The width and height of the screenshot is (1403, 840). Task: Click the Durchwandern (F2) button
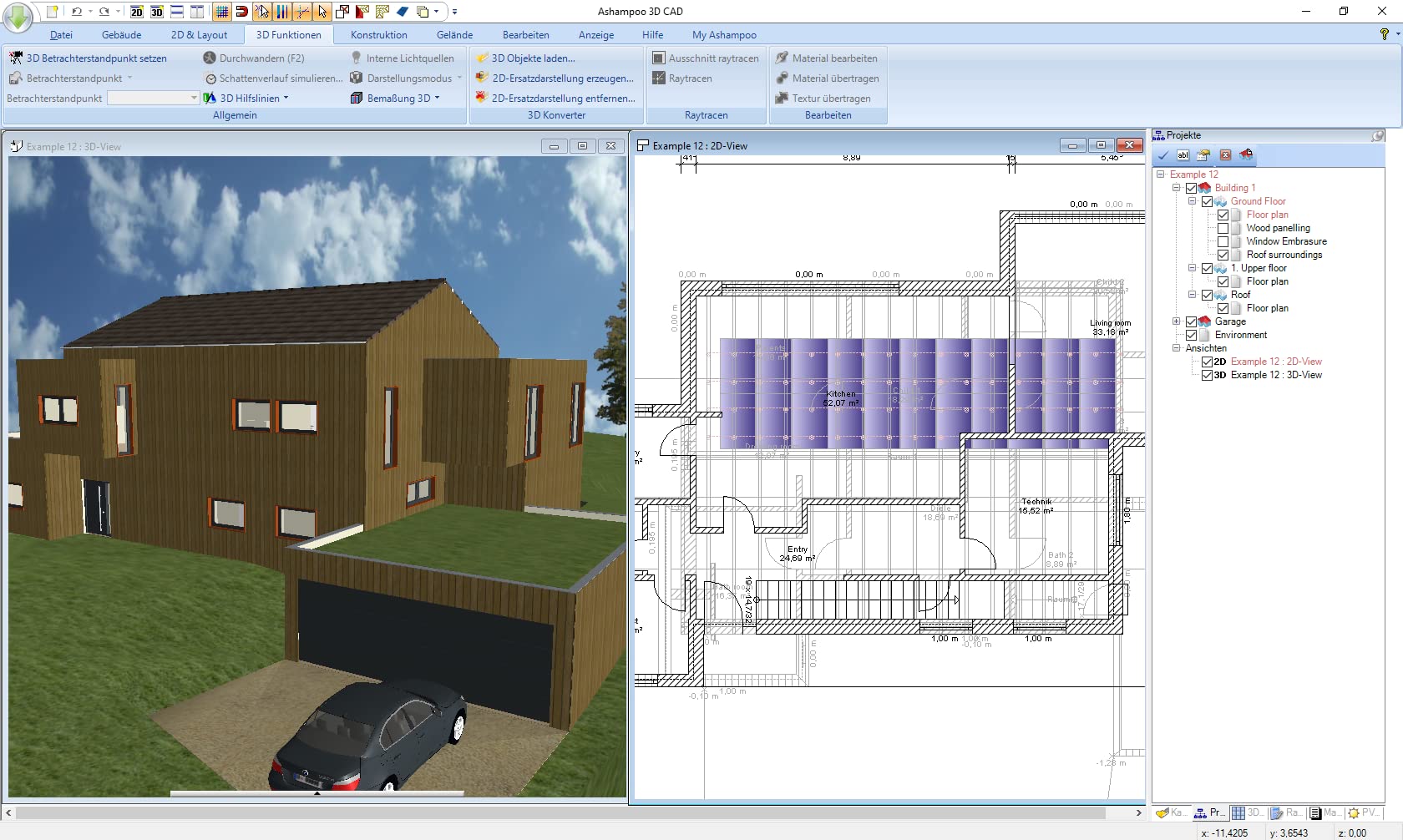point(254,58)
